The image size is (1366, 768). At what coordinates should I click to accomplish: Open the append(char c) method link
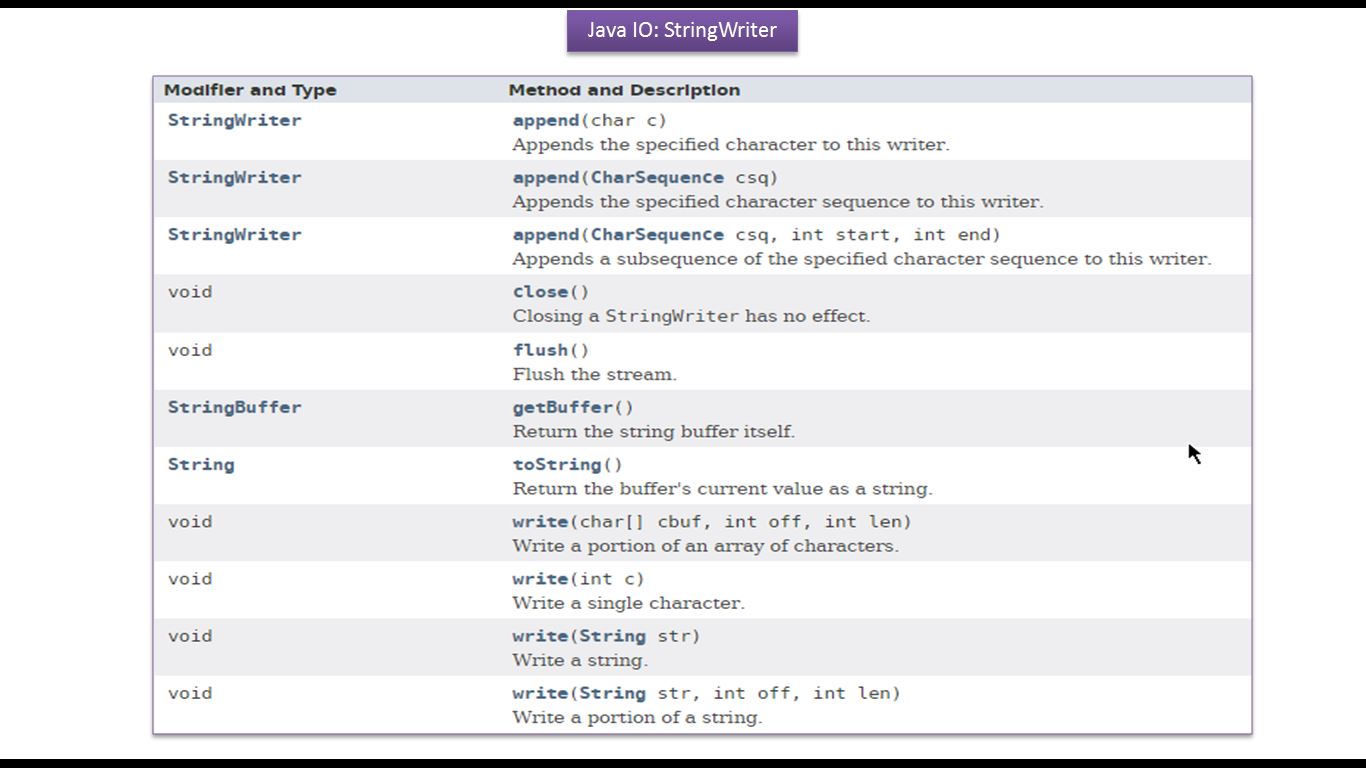pos(546,120)
